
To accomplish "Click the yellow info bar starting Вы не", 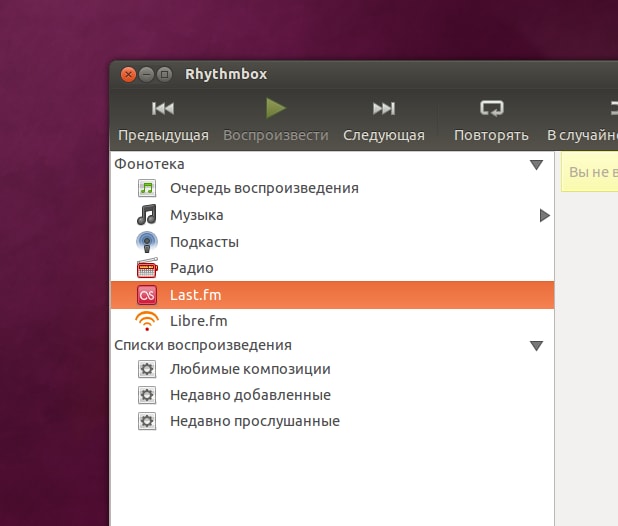I will tap(589, 172).
